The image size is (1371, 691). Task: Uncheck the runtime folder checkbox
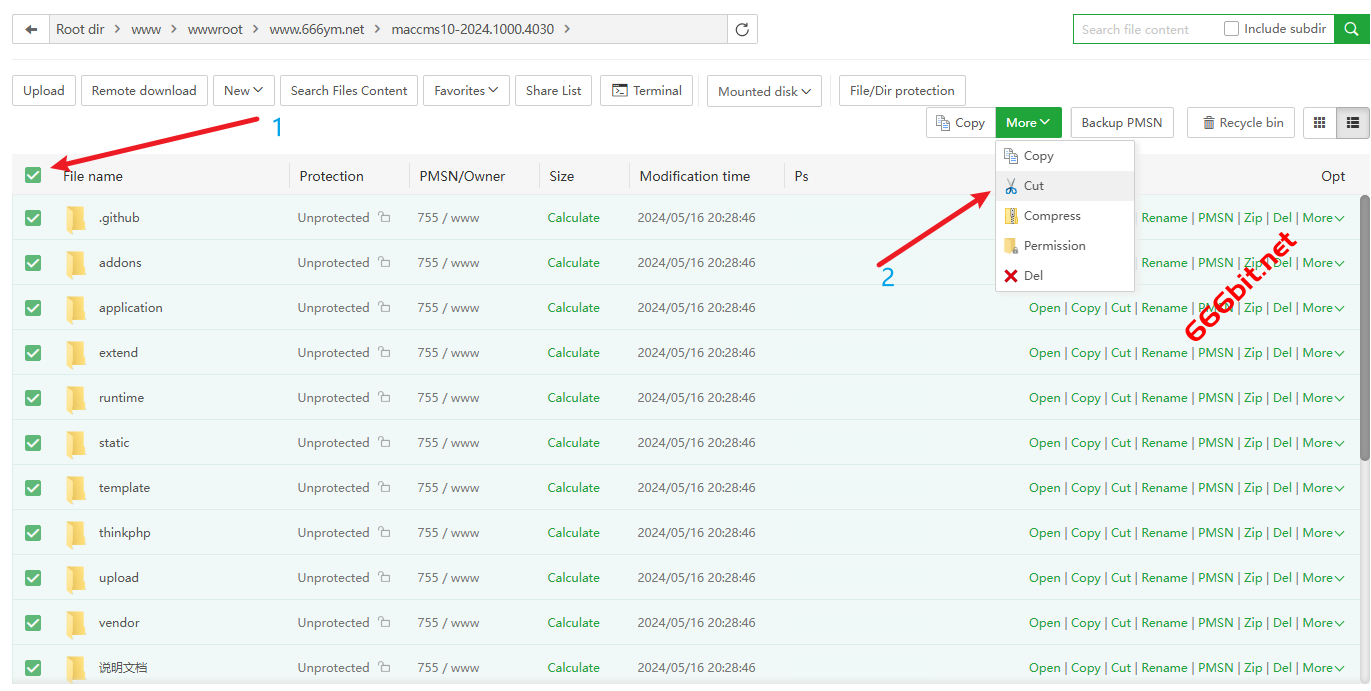[33, 398]
